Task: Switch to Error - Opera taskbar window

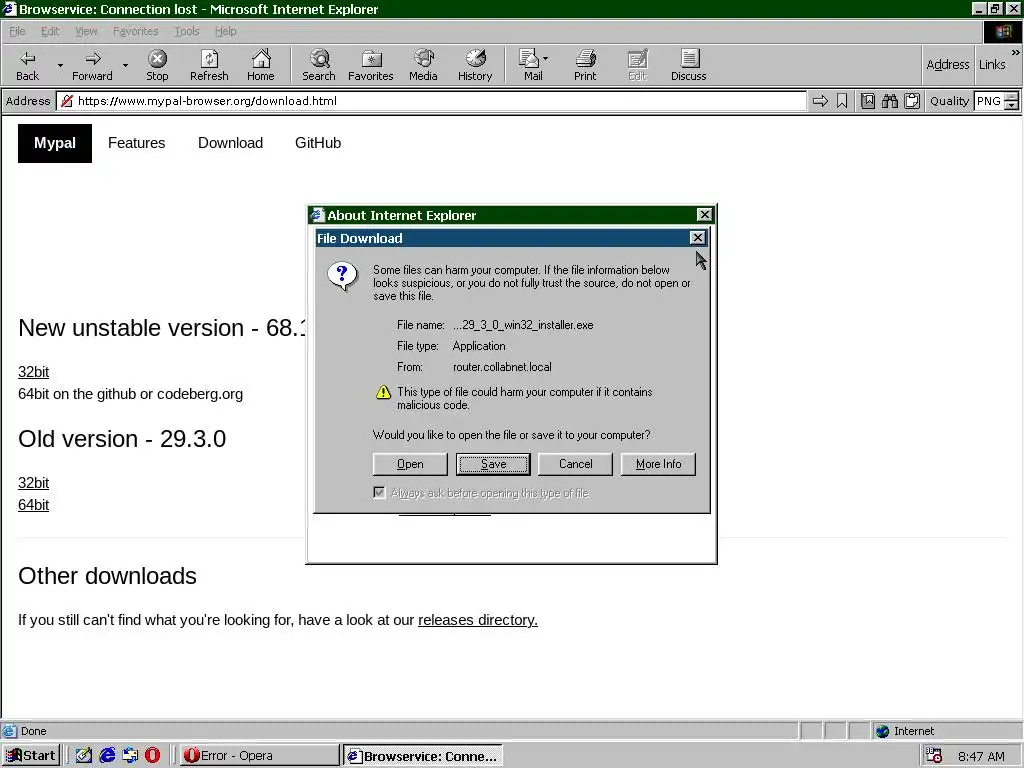Action: (x=259, y=756)
